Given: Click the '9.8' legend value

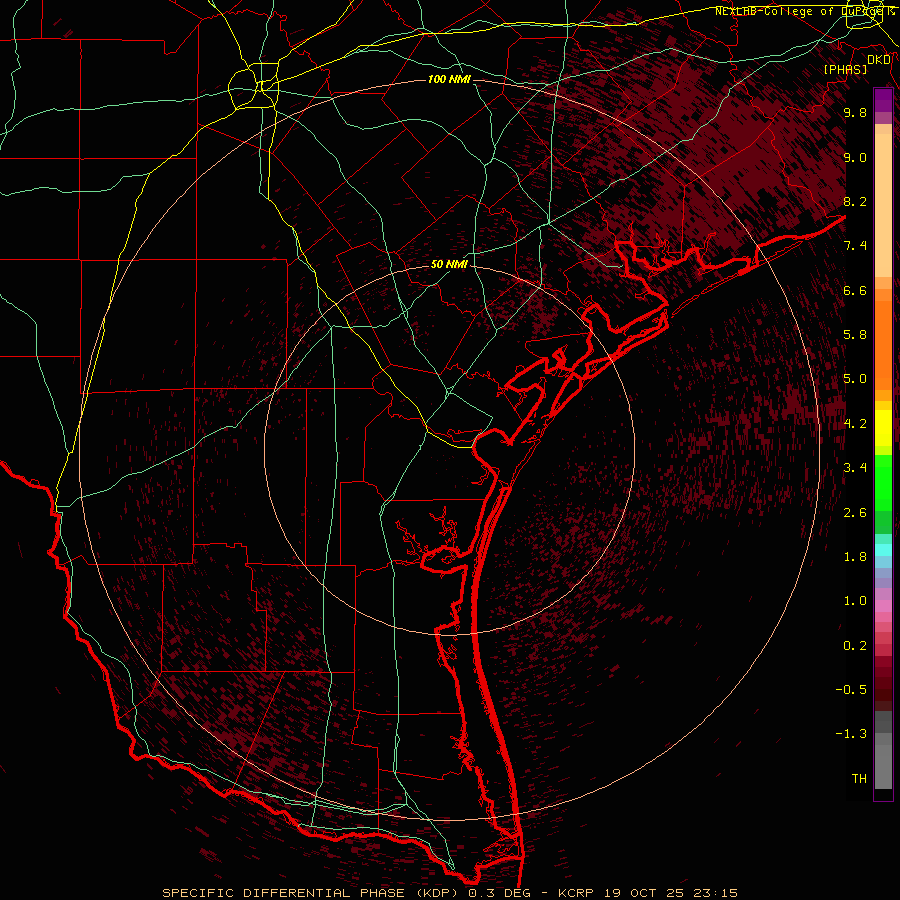Looking at the screenshot, I should [x=855, y=113].
